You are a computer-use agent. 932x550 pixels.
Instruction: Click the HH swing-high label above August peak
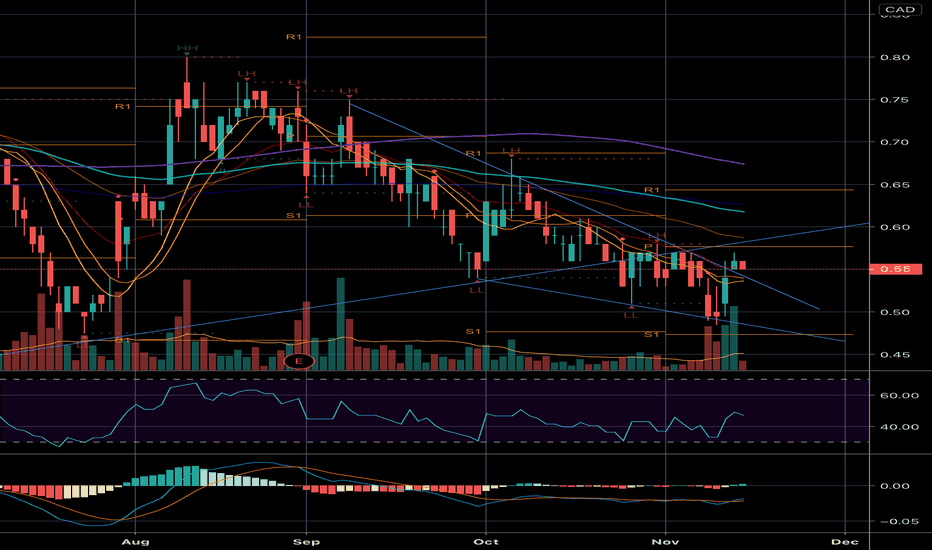click(x=187, y=48)
